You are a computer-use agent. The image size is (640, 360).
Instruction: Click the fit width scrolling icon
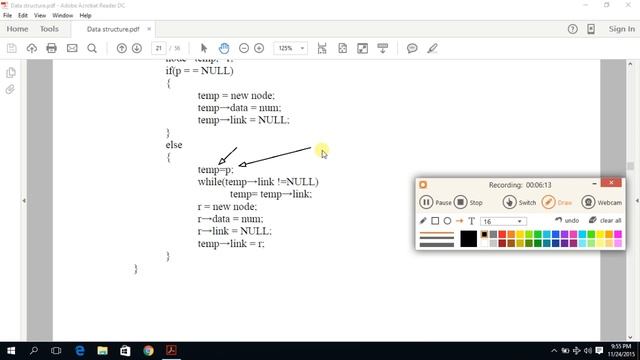click(322, 48)
